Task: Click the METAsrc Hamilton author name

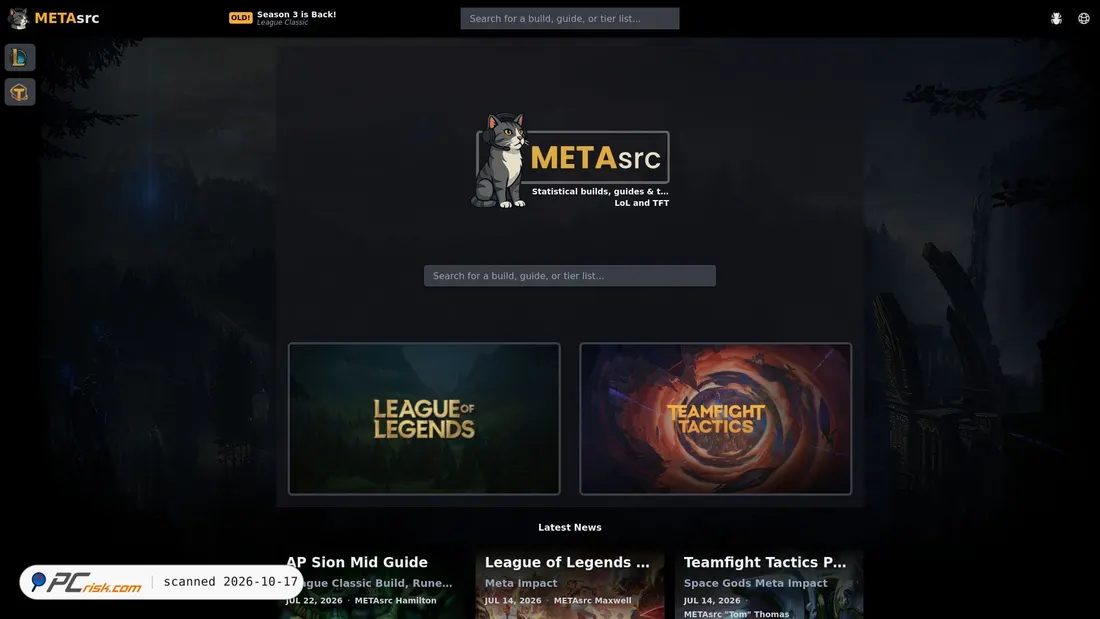Action: click(396, 601)
